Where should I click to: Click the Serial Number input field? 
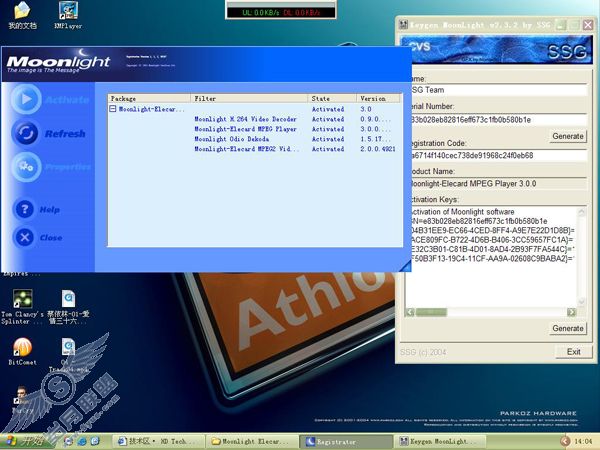(x=499, y=120)
